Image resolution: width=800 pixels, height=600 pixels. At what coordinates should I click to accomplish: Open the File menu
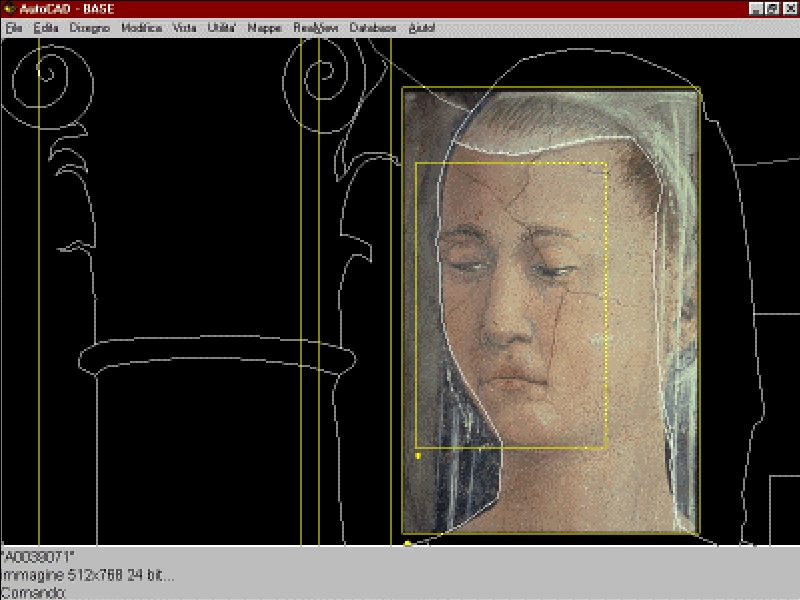14,28
